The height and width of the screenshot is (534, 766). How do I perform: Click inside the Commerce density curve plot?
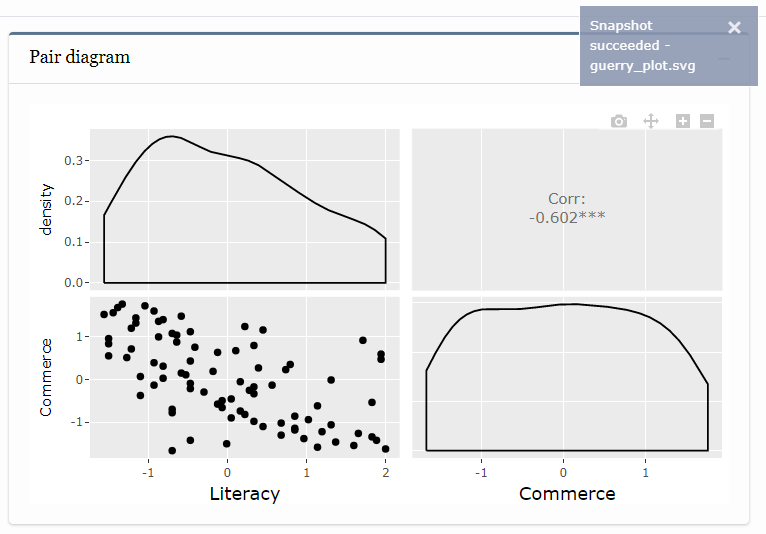(x=567, y=378)
